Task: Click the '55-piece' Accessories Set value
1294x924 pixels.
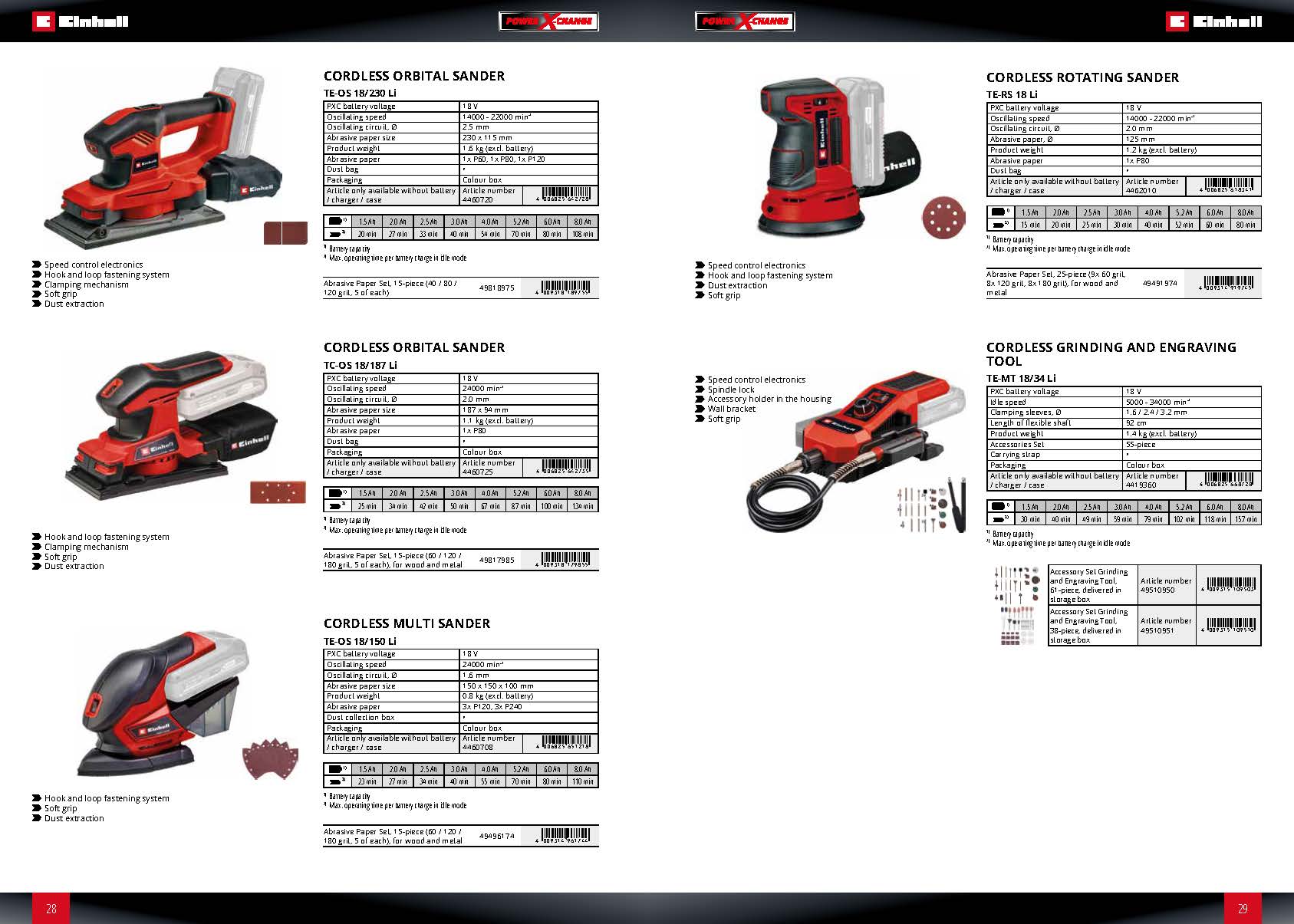Action: click(1141, 444)
